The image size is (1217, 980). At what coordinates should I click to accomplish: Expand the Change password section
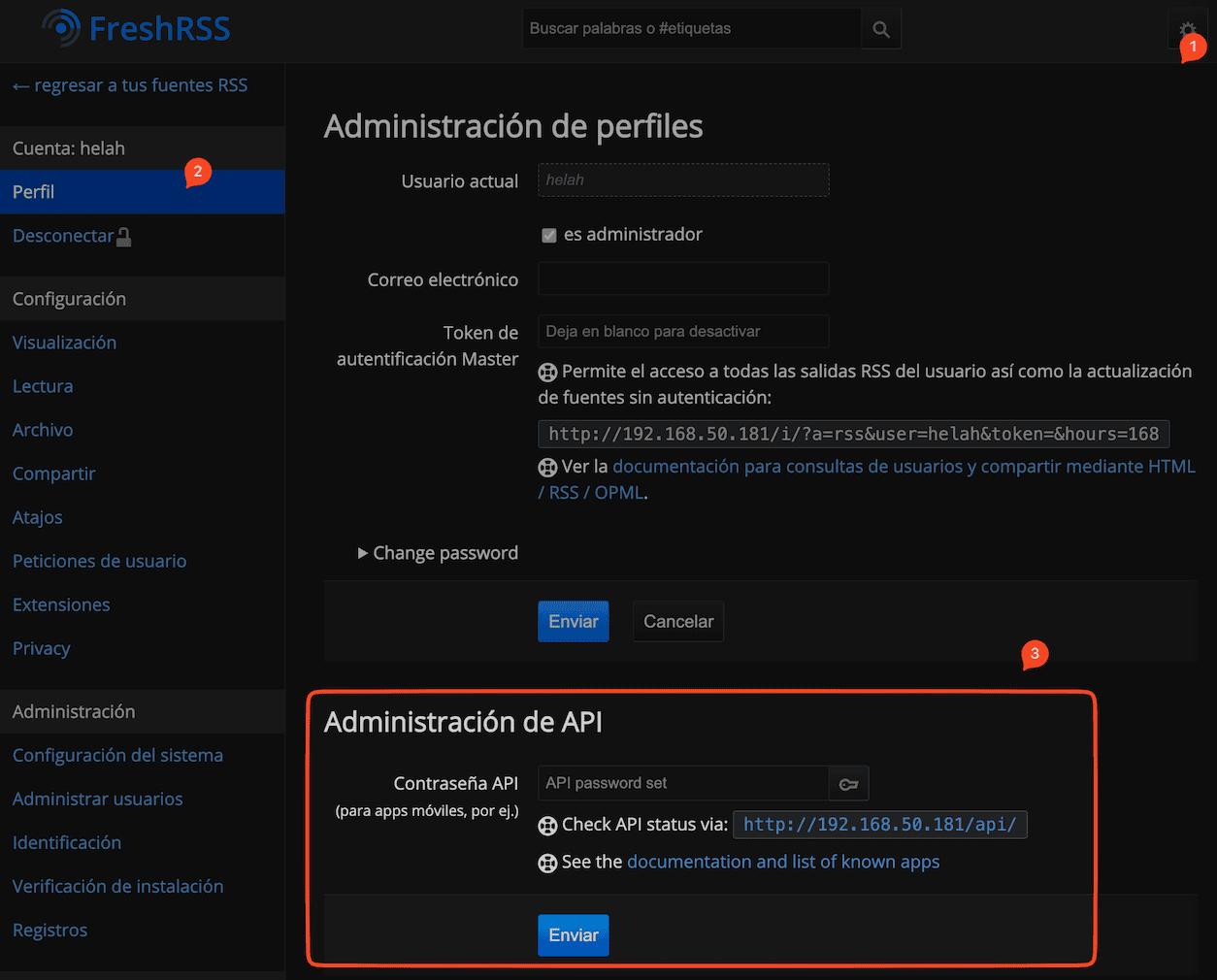tap(438, 553)
